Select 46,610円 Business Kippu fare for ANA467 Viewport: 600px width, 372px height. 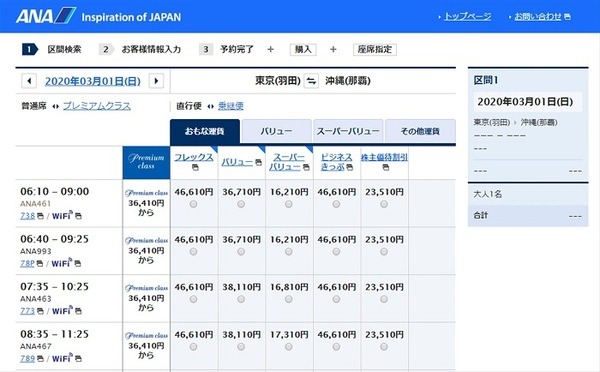[336, 347]
